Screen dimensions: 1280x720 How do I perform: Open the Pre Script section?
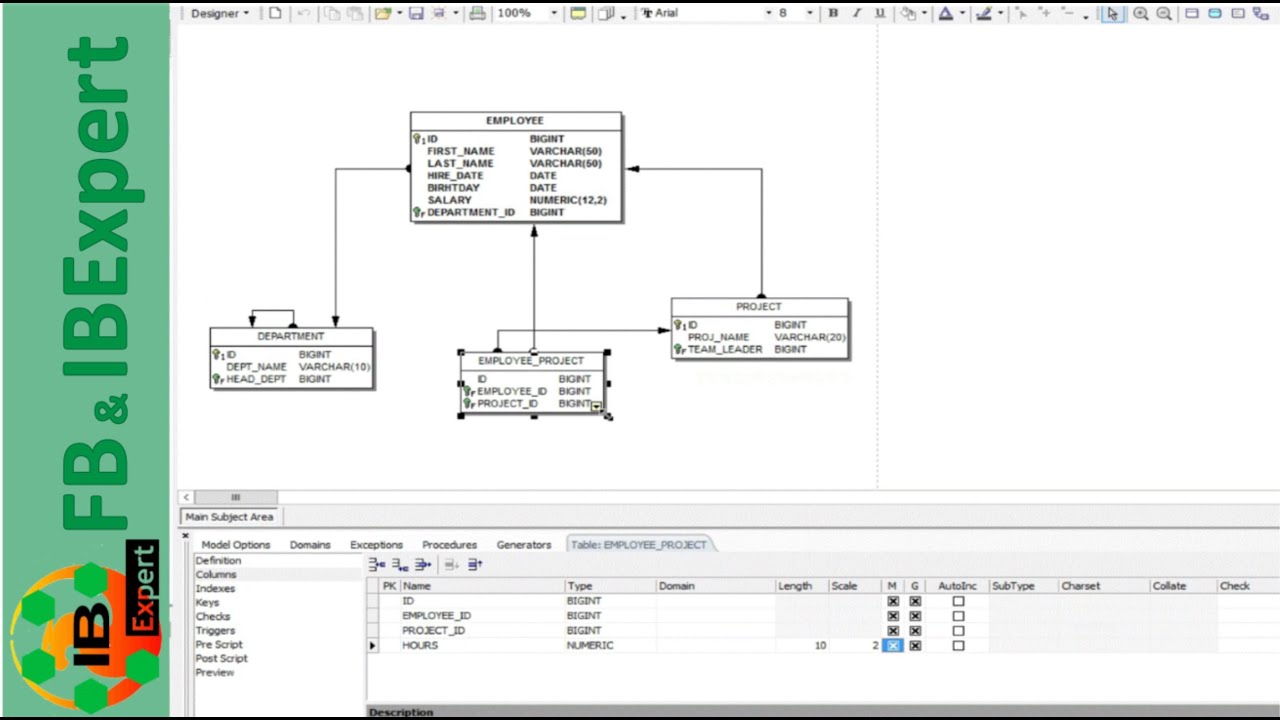tap(218, 645)
